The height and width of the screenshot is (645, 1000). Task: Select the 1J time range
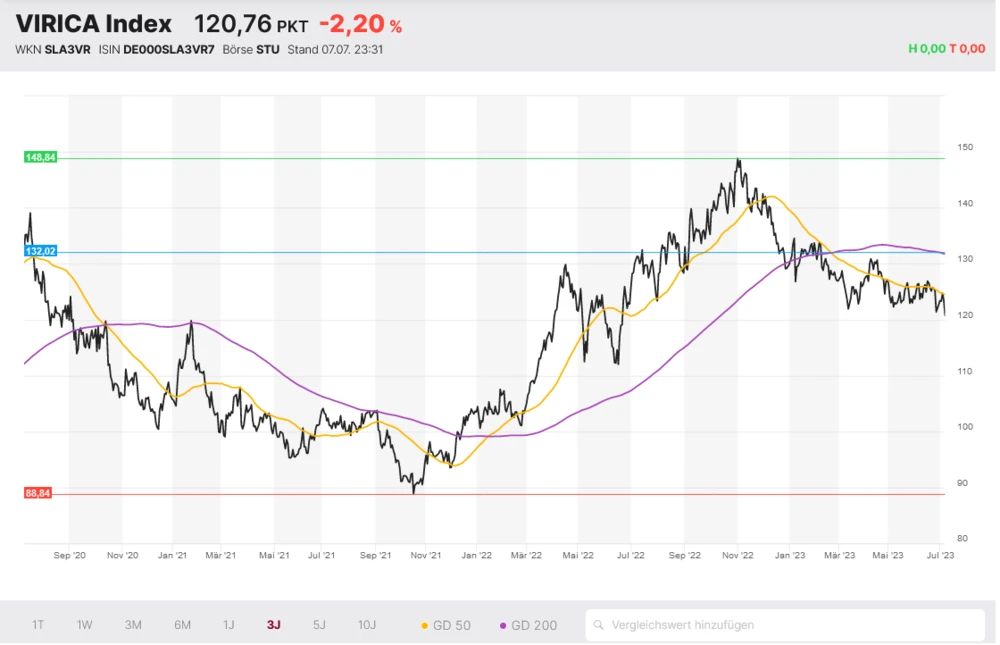(228, 625)
